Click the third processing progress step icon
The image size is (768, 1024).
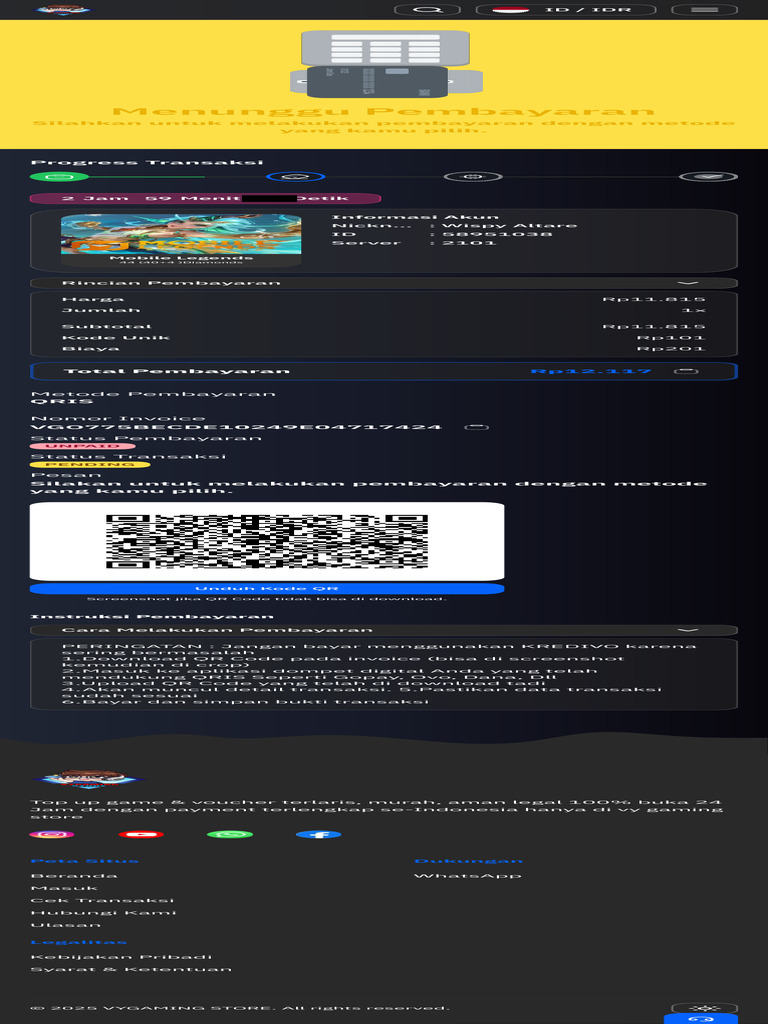(x=473, y=176)
